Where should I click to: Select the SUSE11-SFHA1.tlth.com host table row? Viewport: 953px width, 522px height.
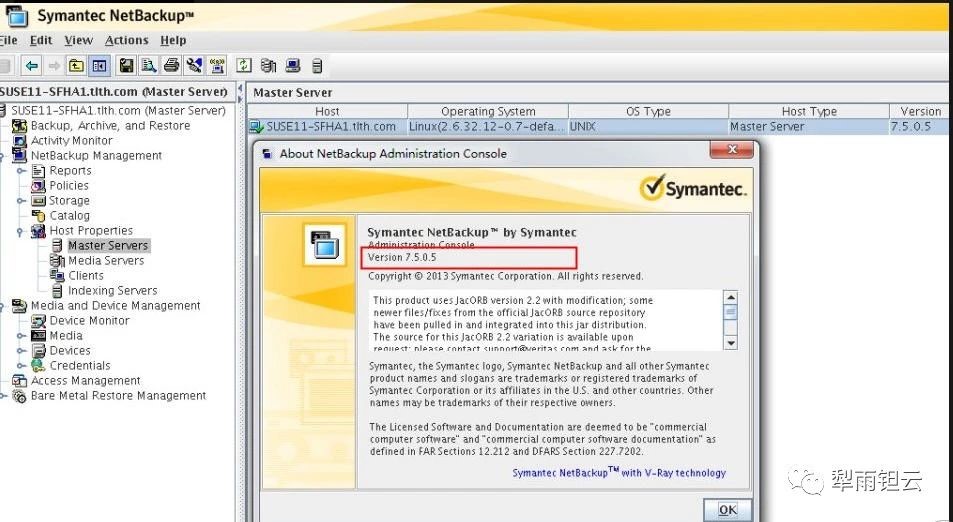tap(599, 126)
